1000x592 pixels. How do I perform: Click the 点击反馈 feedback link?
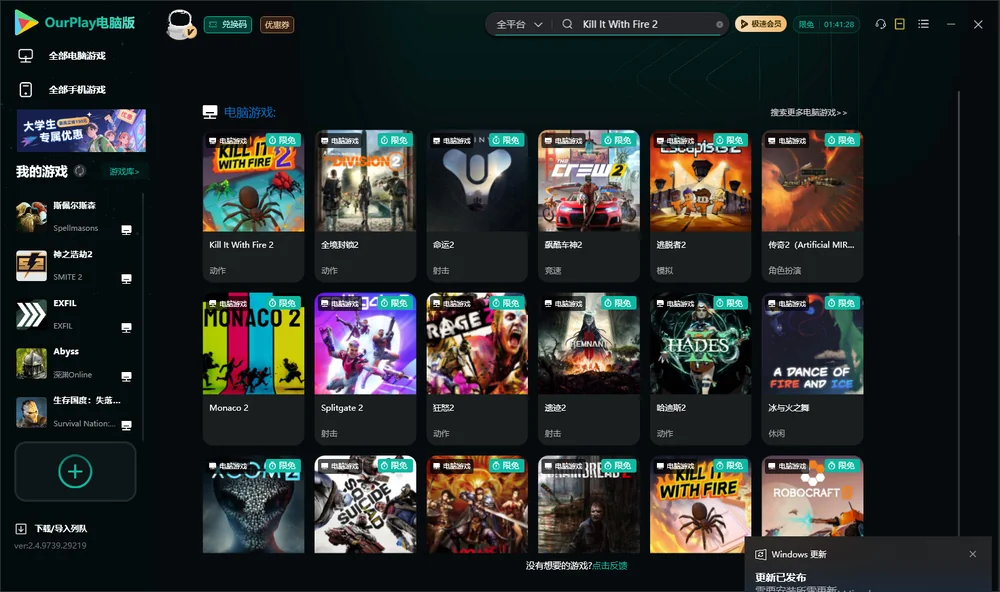[610, 565]
